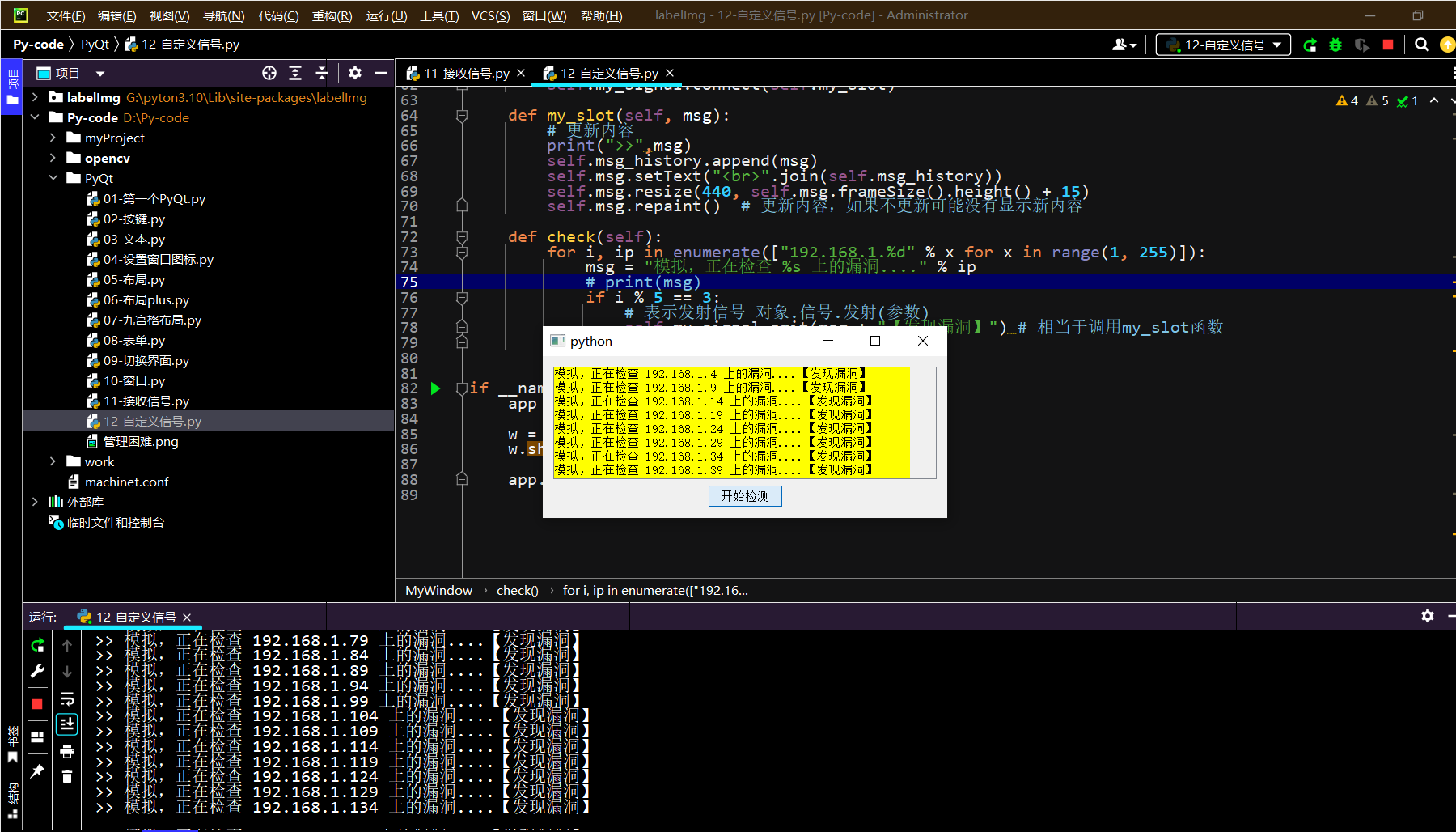The height and width of the screenshot is (832, 1456).
Task: Expand the work folder
Action: point(53,461)
